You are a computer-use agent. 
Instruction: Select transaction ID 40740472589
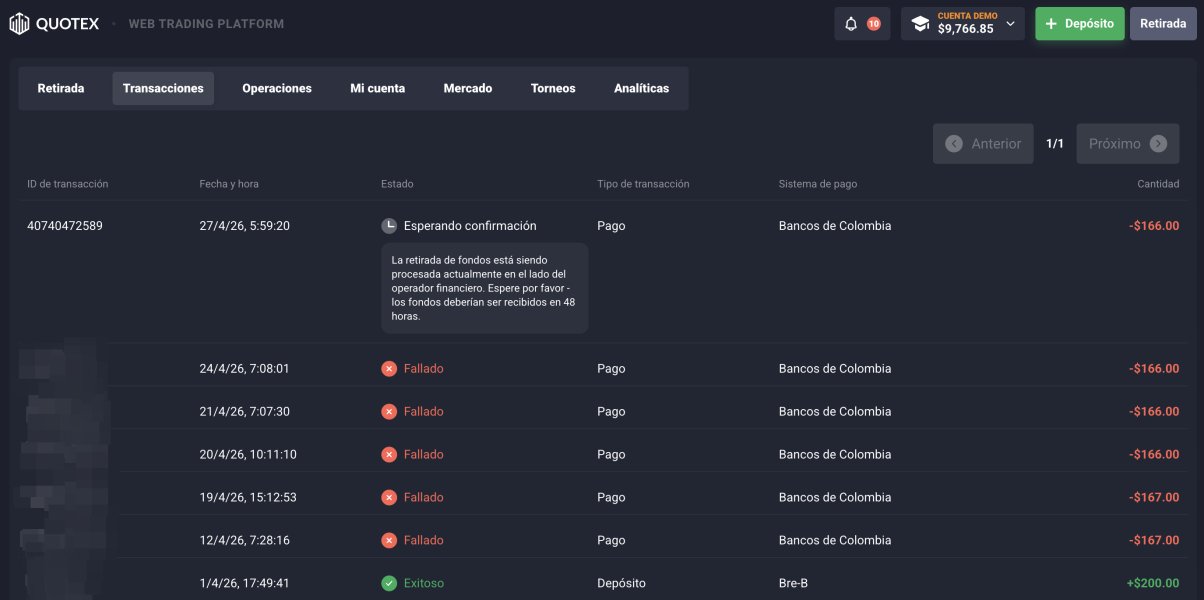(x=65, y=226)
